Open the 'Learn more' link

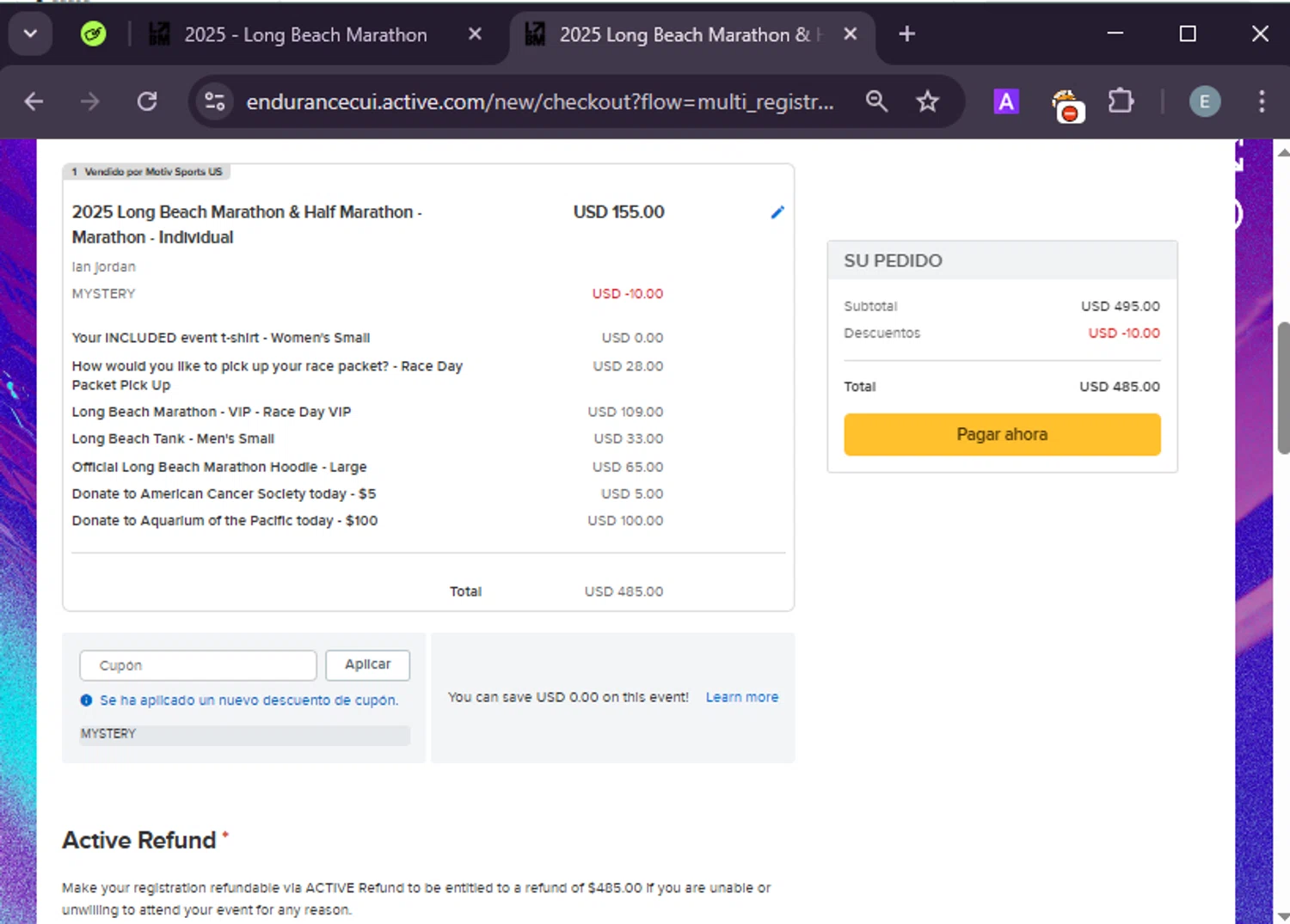(742, 697)
